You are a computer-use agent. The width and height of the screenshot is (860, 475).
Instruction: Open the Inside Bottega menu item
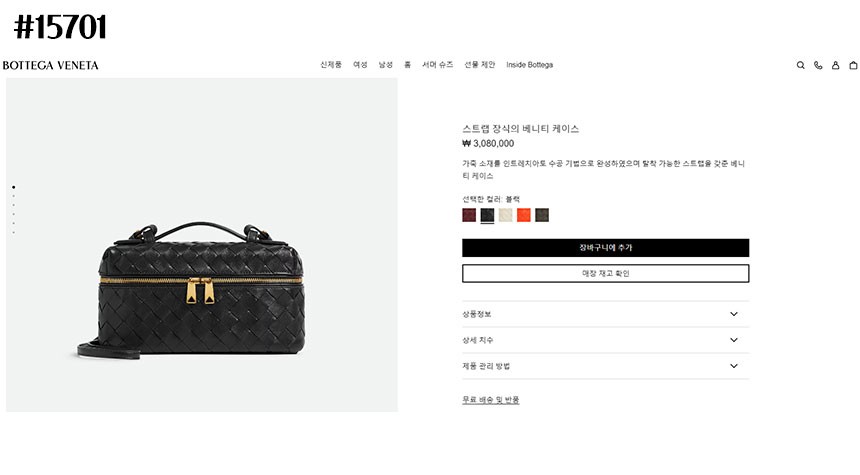pyautogui.click(x=529, y=65)
